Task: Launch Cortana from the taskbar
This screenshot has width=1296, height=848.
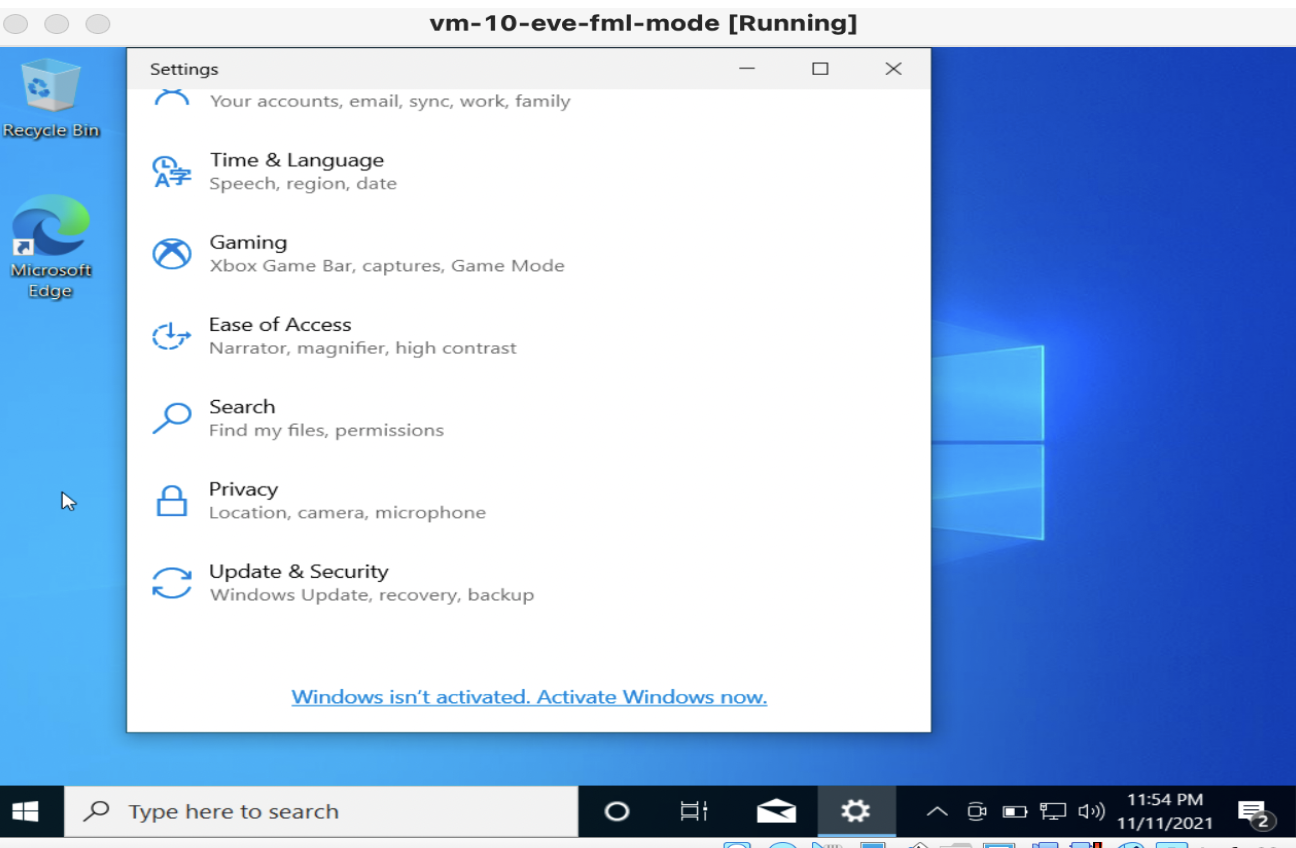Action: pyautogui.click(x=617, y=811)
